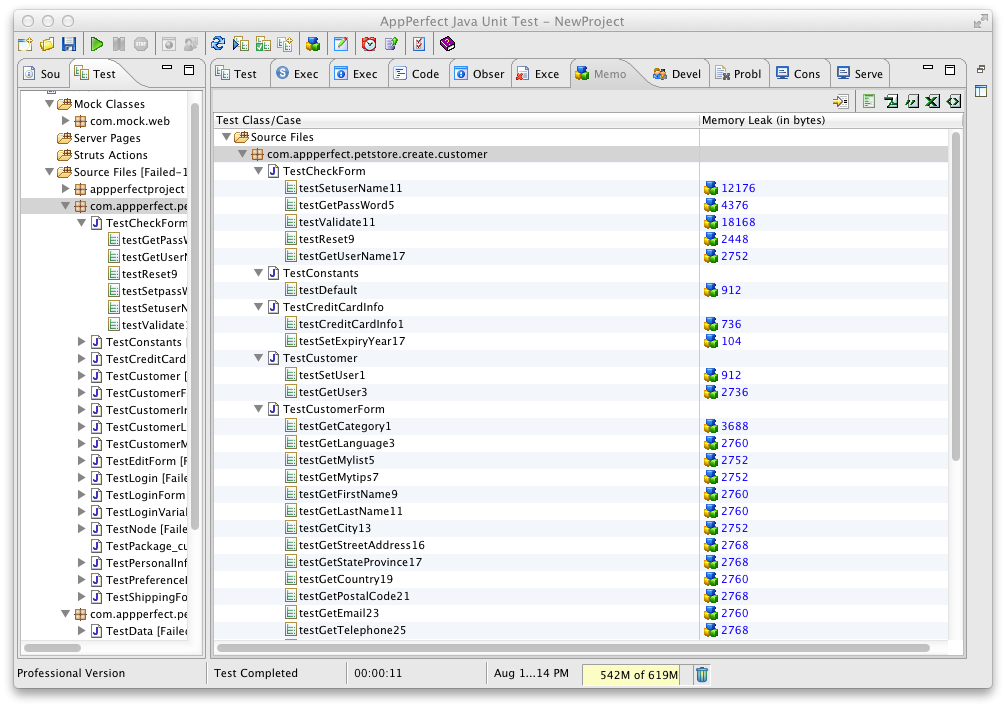This screenshot has width=1006, height=708.
Task: Click the colored cubes icon in main toolbar
Action: [x=313, y=44]
